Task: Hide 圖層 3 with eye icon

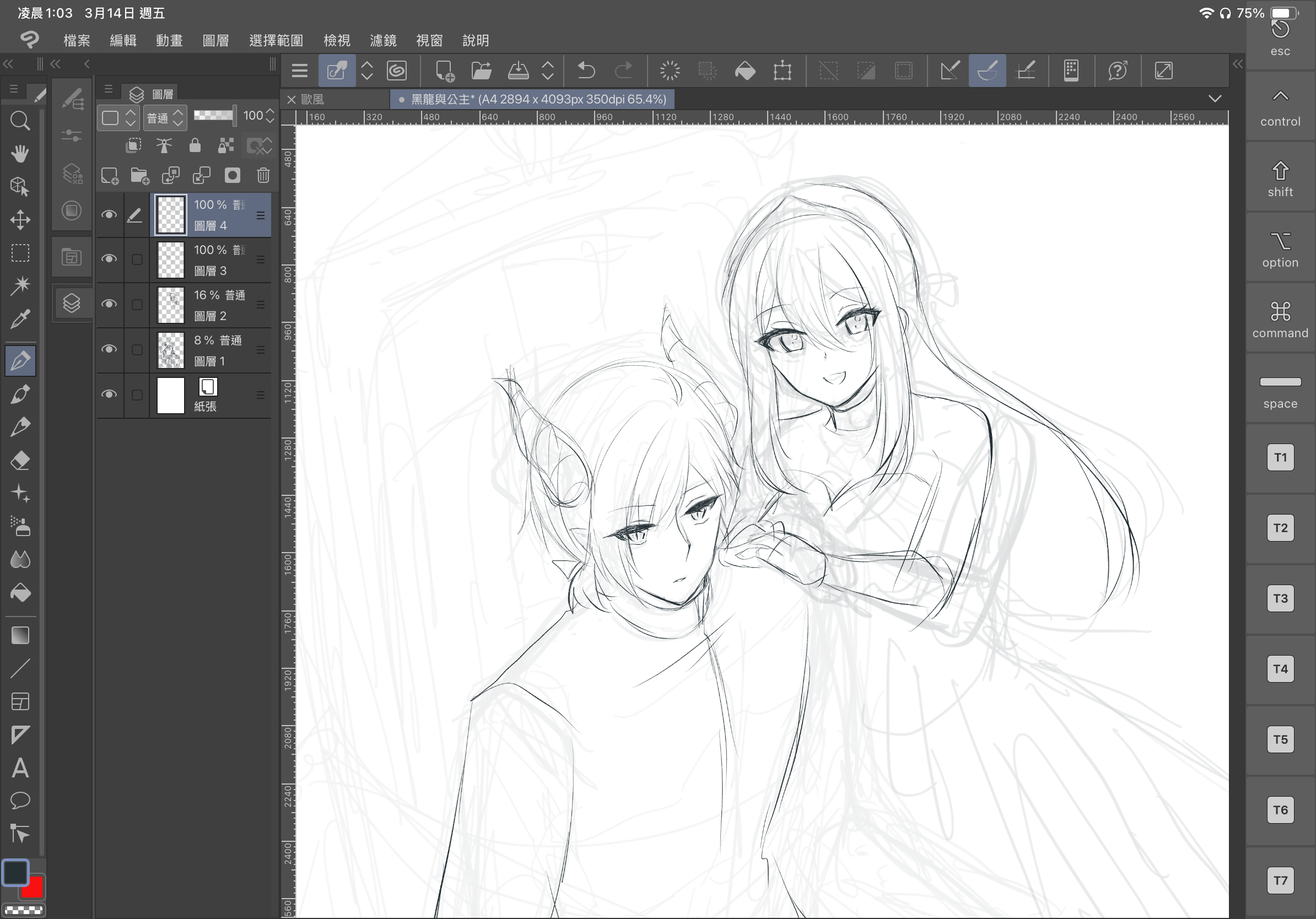Action: click(109, 259)
